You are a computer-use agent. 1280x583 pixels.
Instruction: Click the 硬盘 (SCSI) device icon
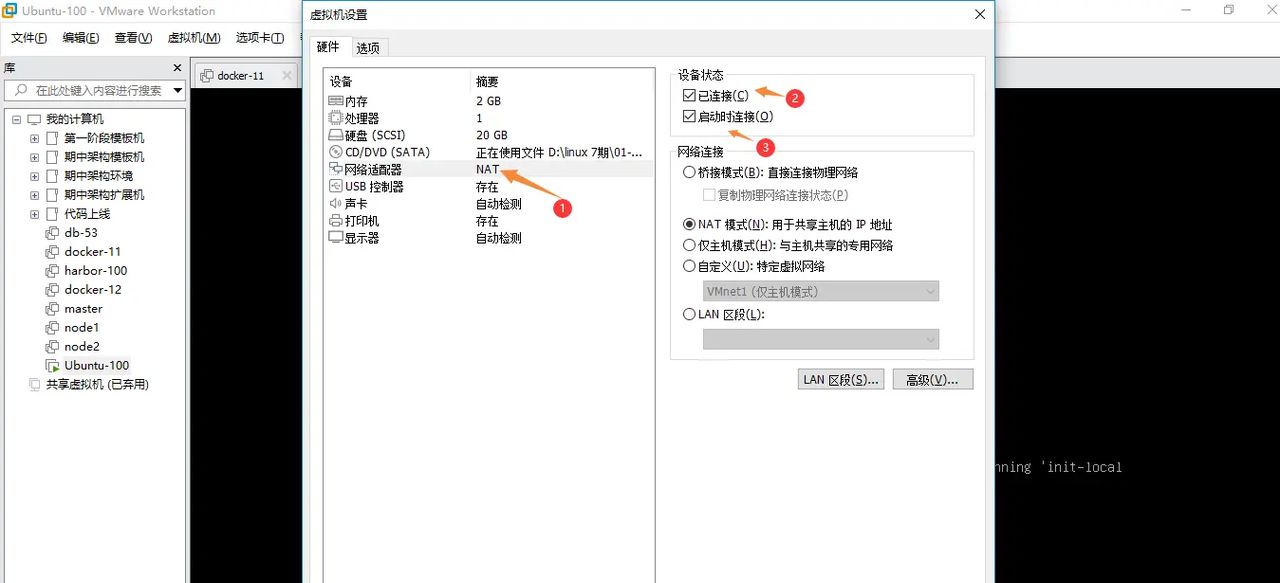point(334,134)
